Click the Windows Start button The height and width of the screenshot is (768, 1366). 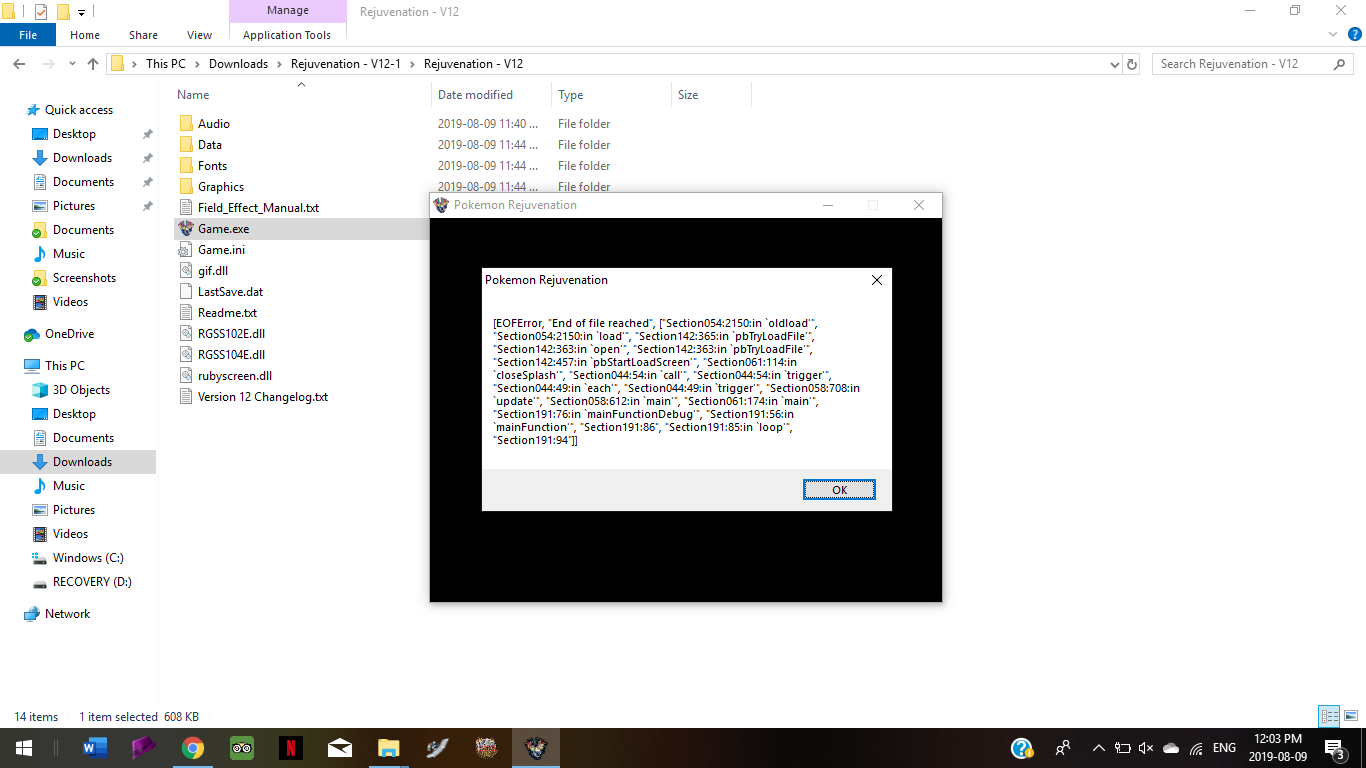point(22,747)
